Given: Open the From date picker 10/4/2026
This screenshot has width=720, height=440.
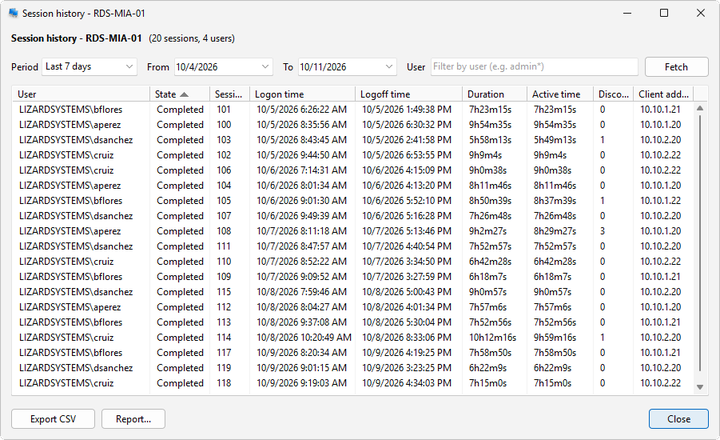Looking at the screenshot, I should click(x=223, y=67).
